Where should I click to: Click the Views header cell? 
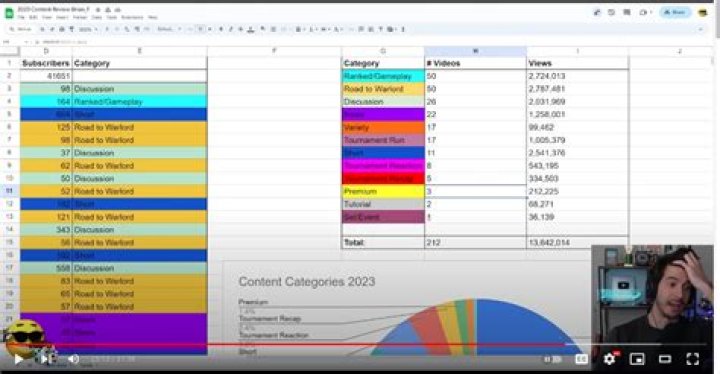pos(577,63)
